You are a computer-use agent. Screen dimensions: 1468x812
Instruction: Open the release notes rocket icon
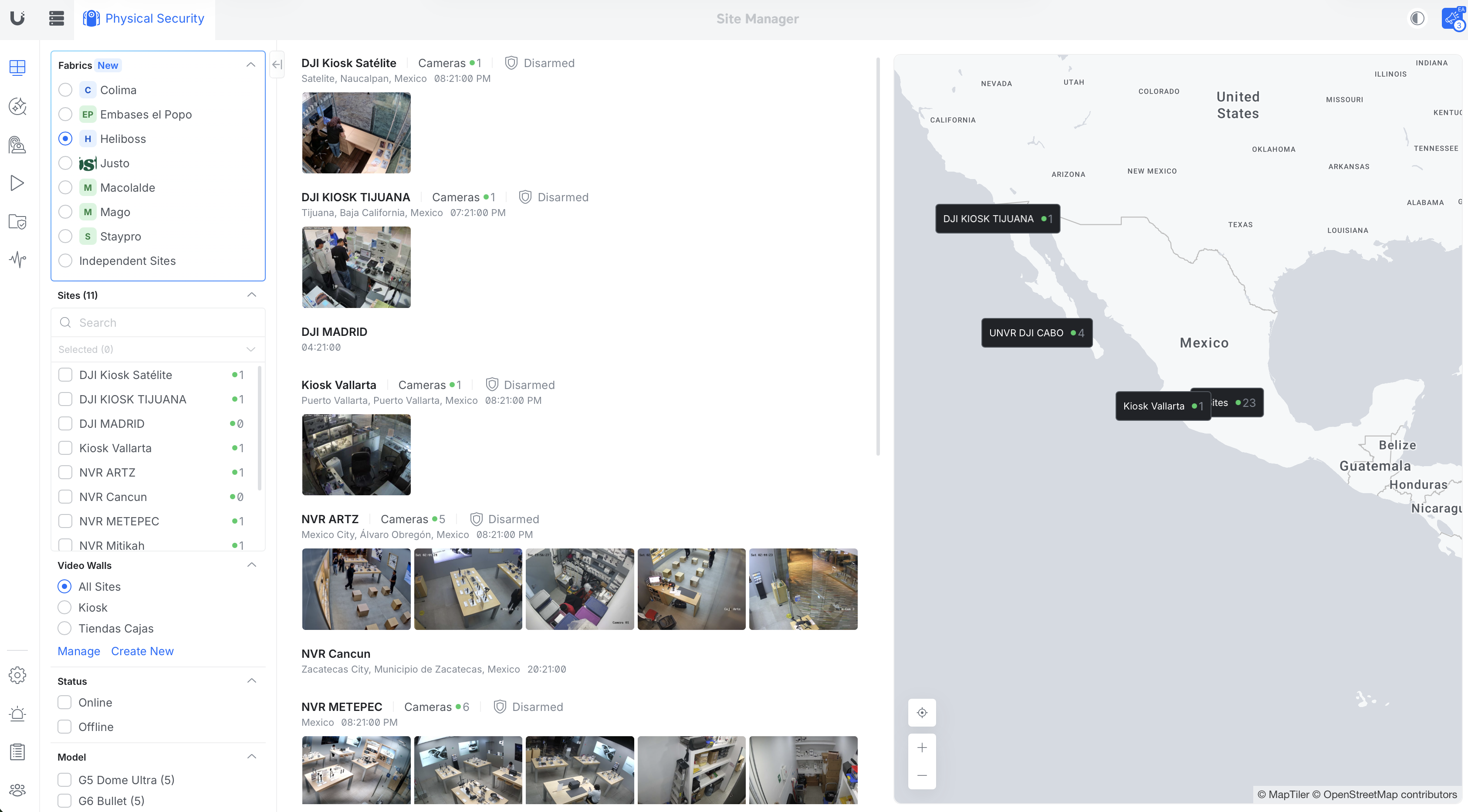coord(1453,18)
